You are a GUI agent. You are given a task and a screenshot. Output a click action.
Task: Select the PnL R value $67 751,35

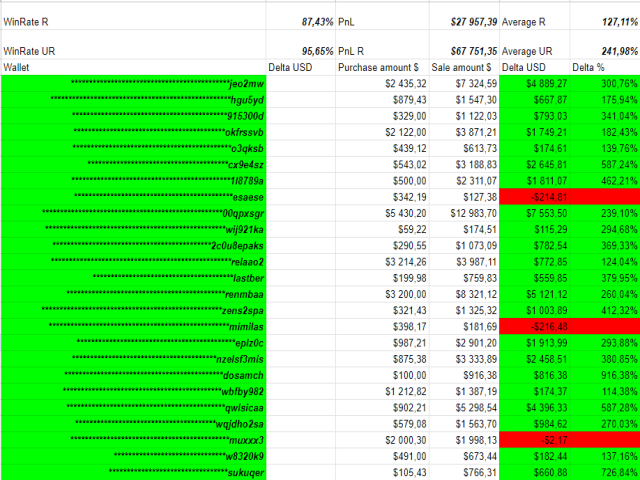click(x=462, y=50)
